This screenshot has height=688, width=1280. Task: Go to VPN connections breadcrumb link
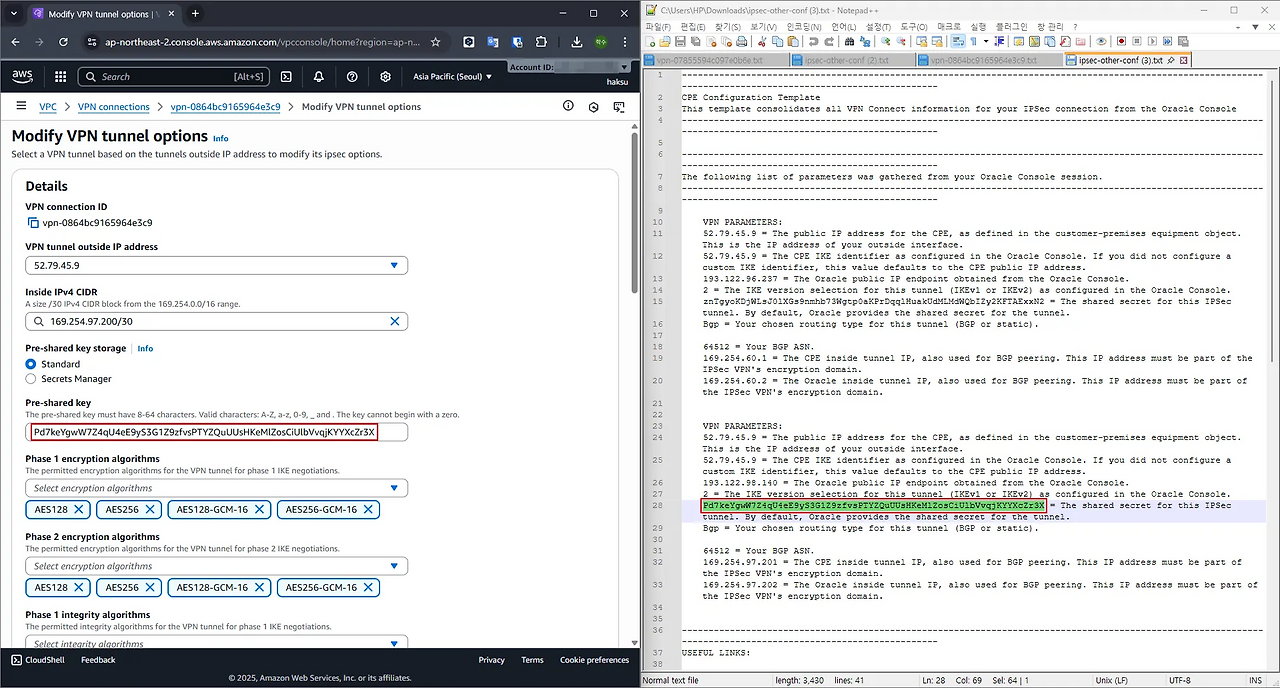pos(113,107)
